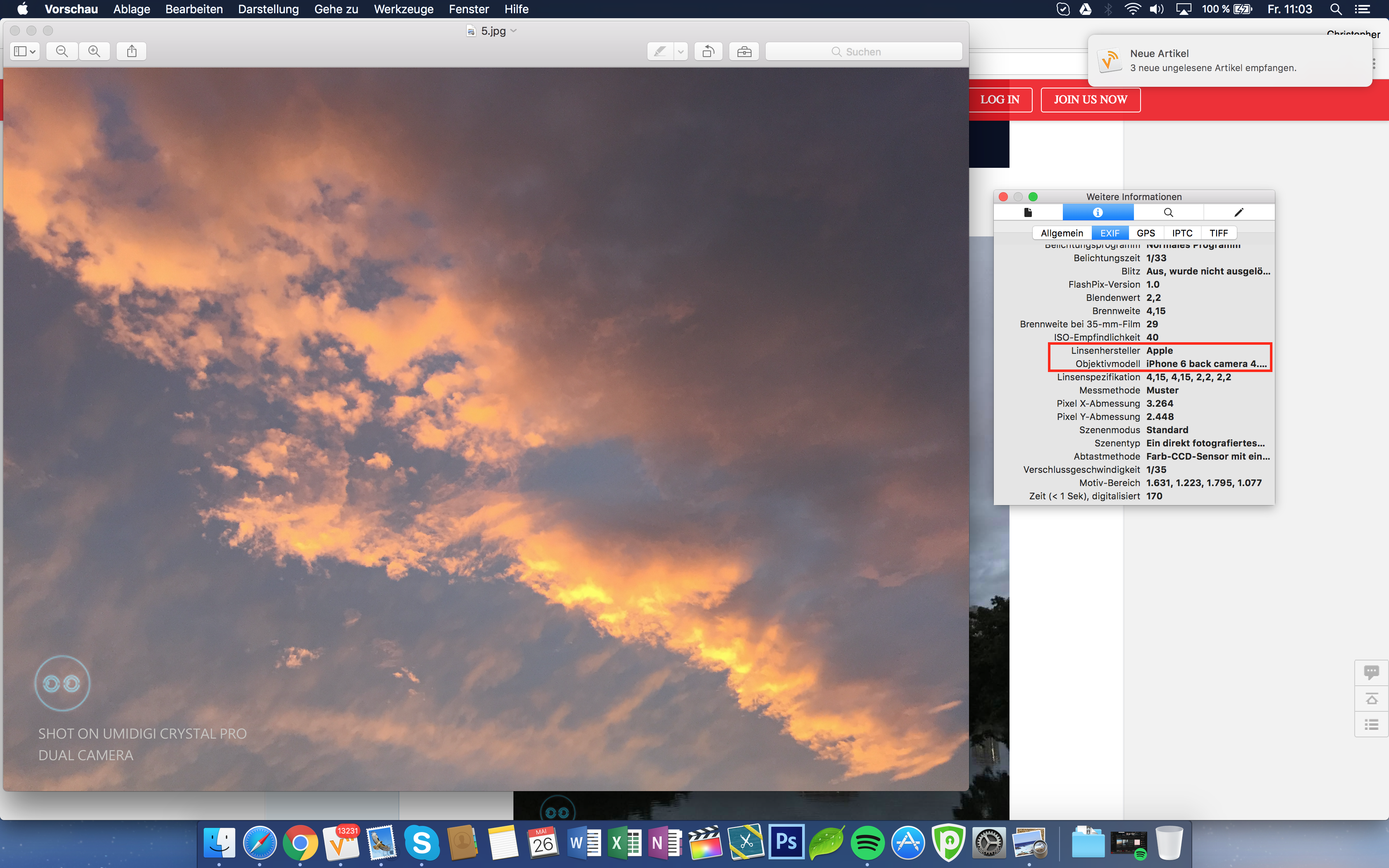This screenshot has width=1389, height=868.
Task: Click the Messmethode value Muster
Action: 1162,390
